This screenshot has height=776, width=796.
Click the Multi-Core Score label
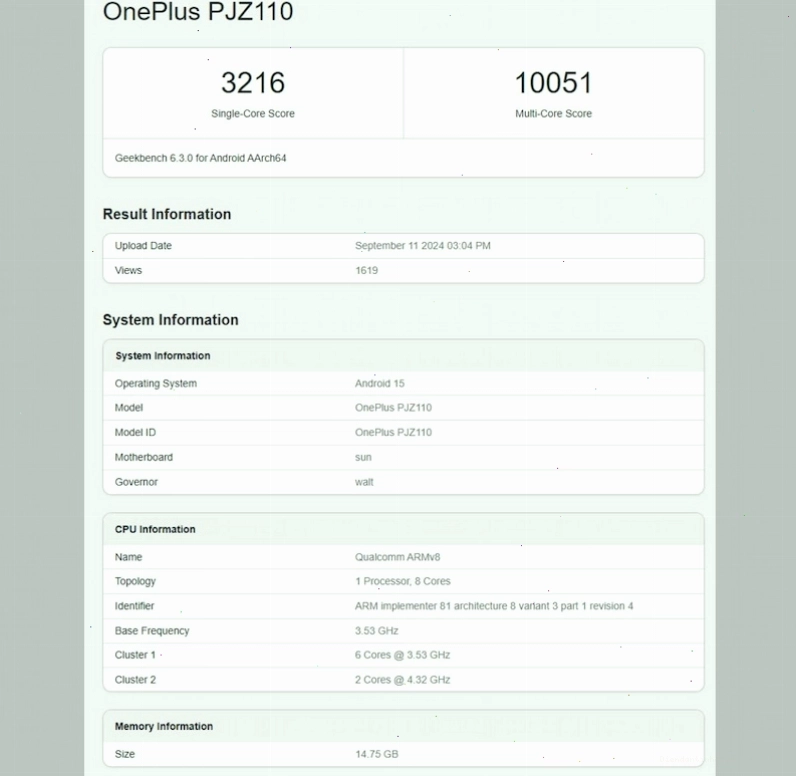click(x=553, y=114)
